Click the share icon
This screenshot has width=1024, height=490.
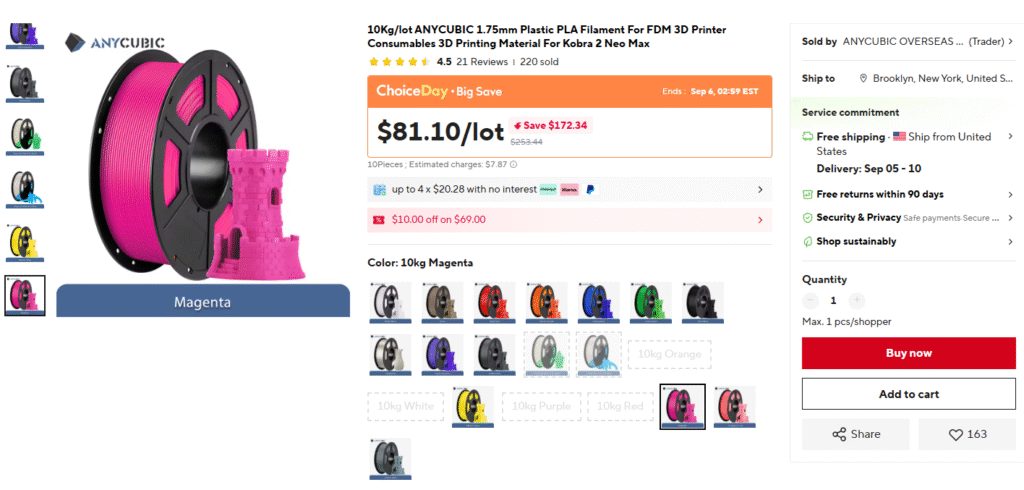coord(839,434)
